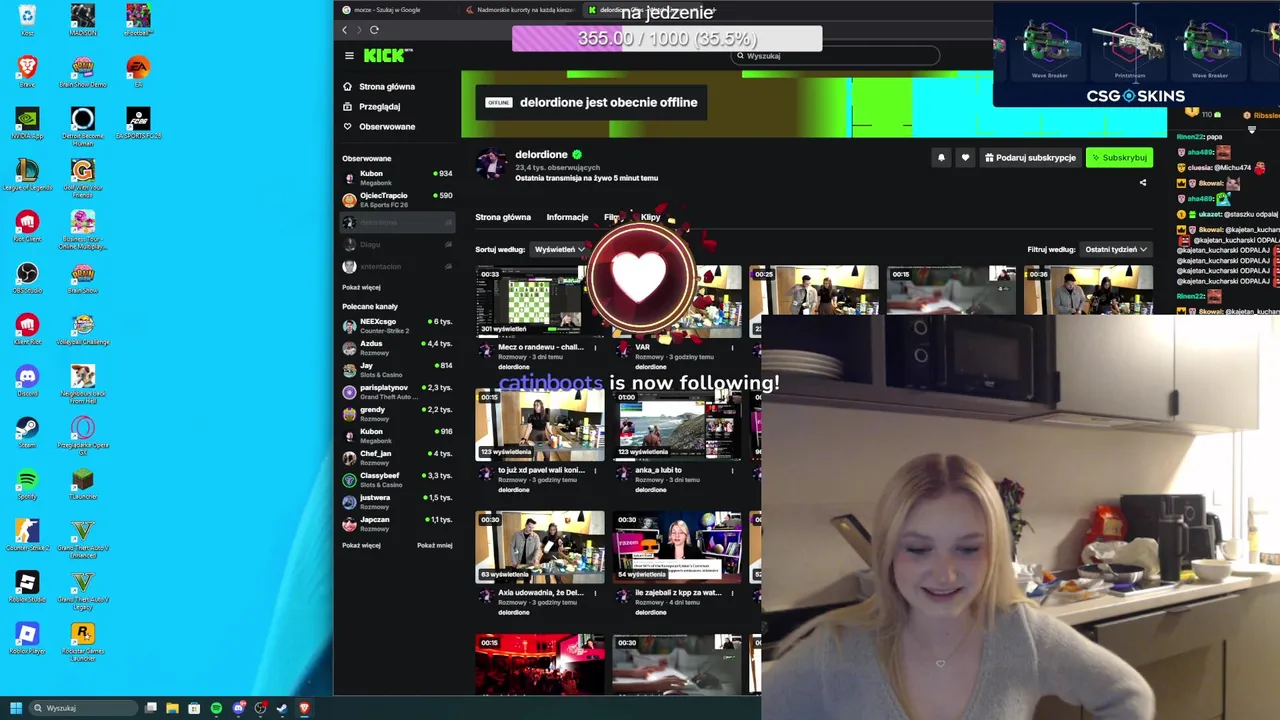Open EA SPORTS FC 26 shortcut
Viewport: 1280px width, 720px height.
pos(138,123)
